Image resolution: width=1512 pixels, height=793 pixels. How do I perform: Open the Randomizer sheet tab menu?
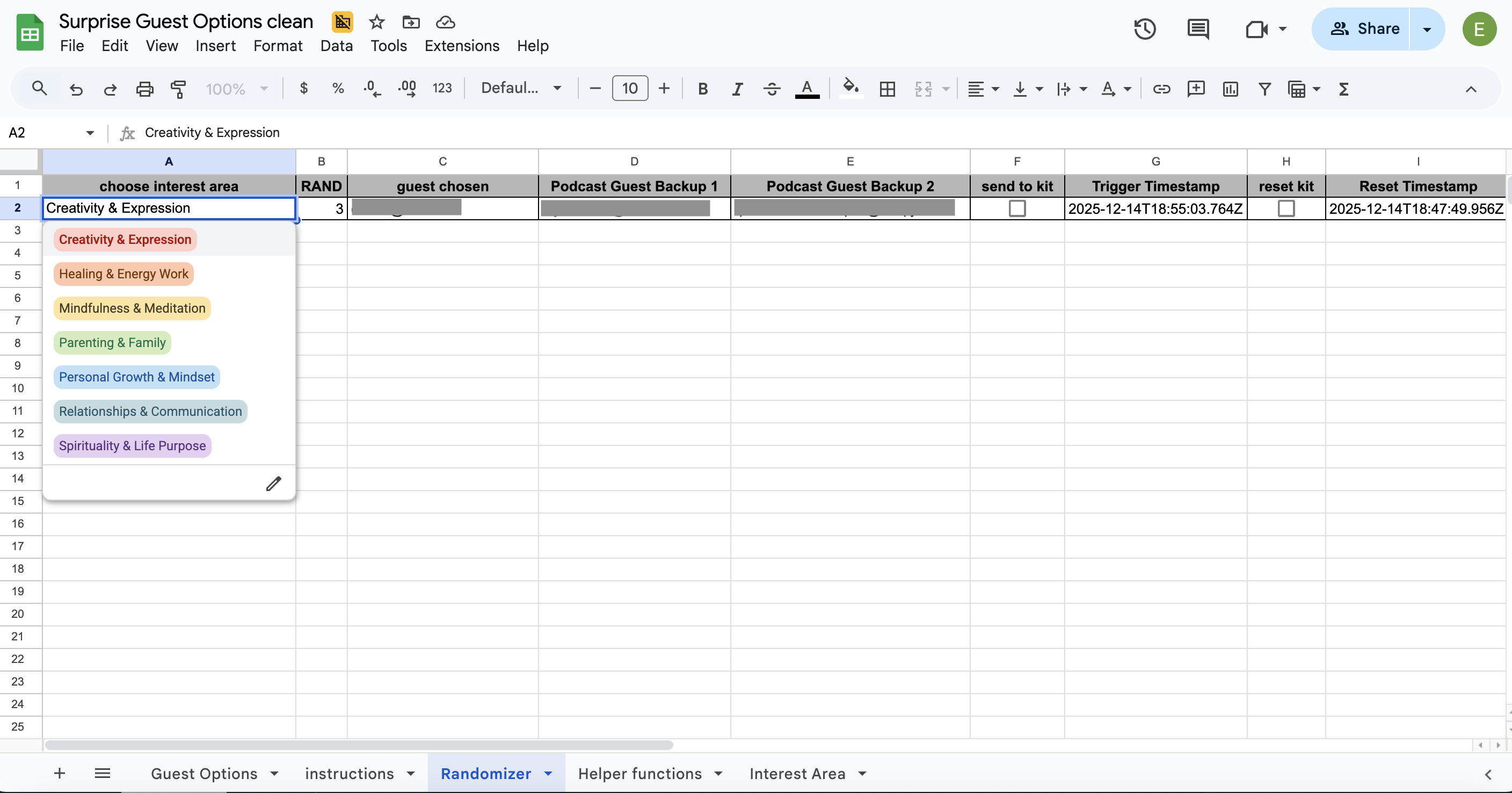549,774
